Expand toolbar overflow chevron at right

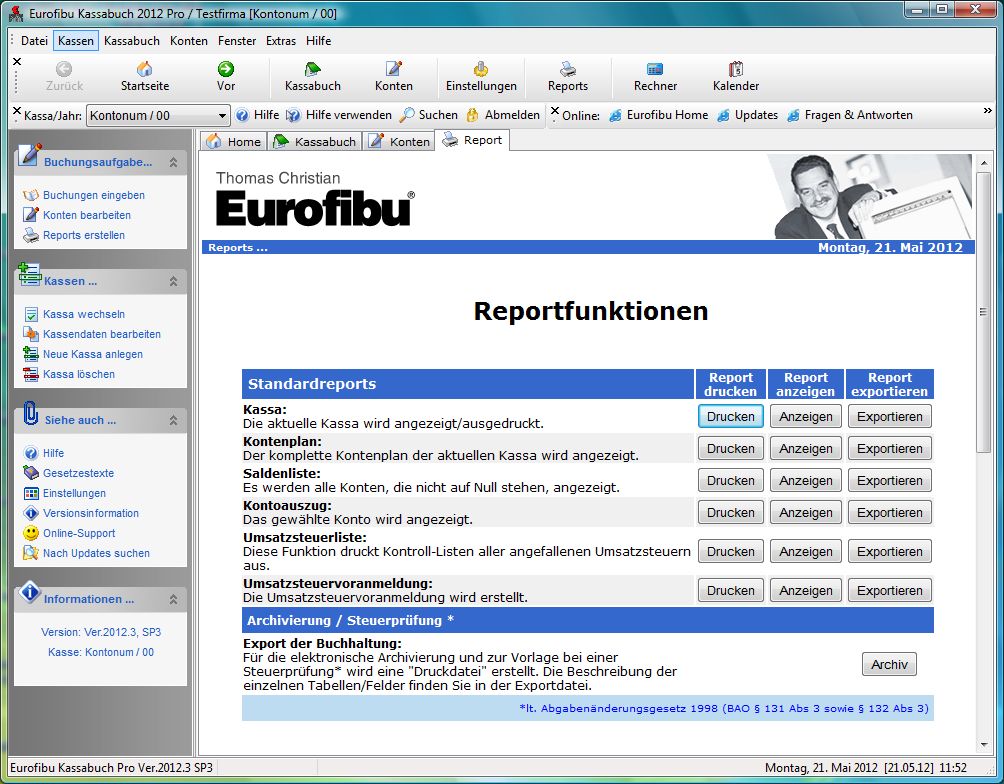point(987,111)
